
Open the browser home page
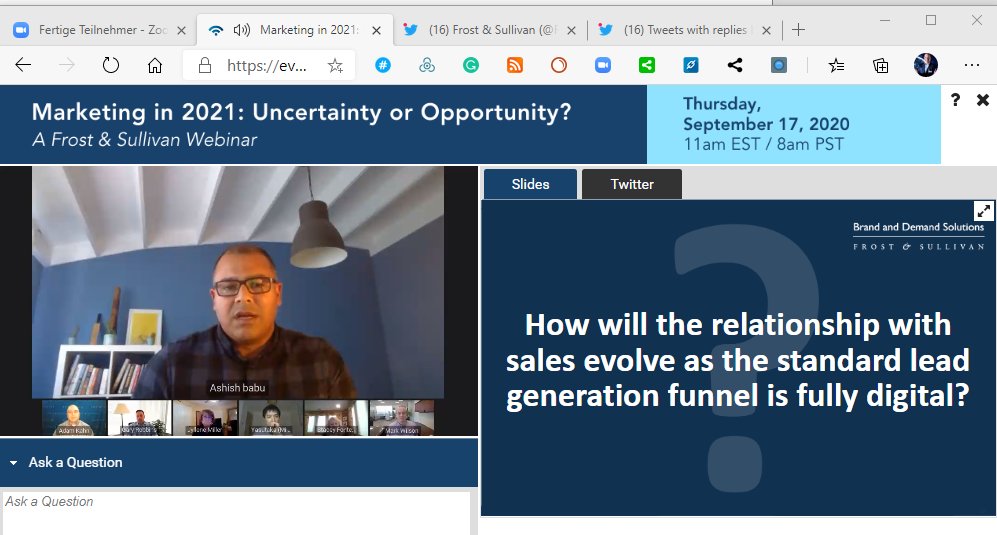coord(155,65)
